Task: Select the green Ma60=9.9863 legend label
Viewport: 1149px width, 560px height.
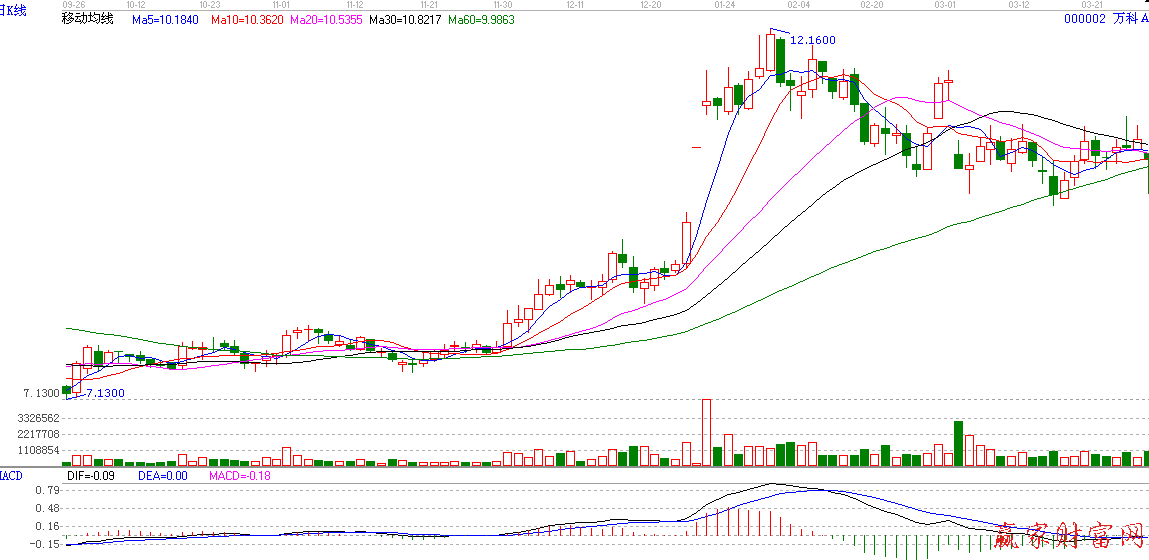Action: pyautogui.click(x=481, y=19)
